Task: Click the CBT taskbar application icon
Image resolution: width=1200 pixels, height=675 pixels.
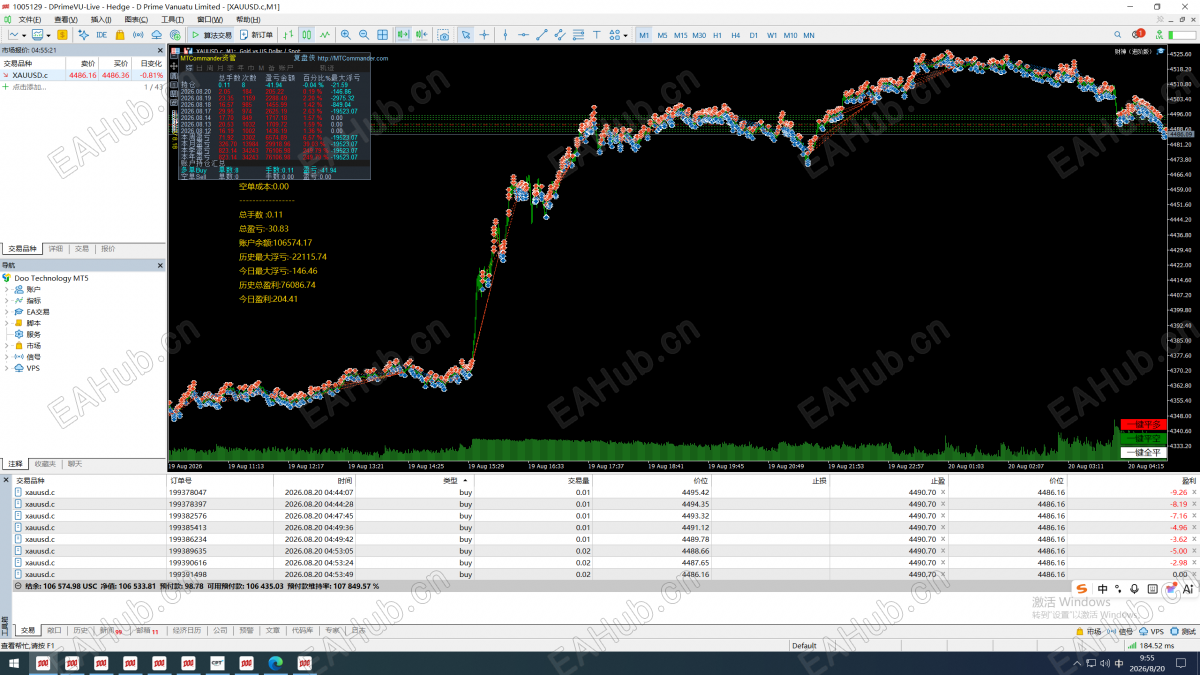Action: coord(217,662)
